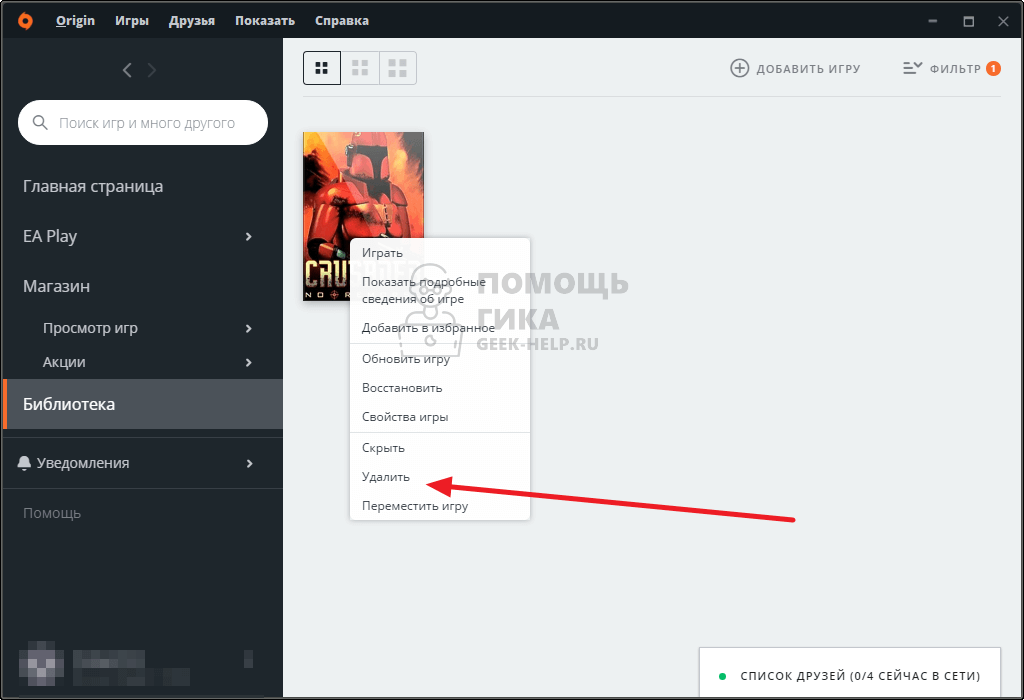The height and width of the screenshot is (700, 1024).
Task: Select Показать подробные сведения об игре
Action: point(440,290)
